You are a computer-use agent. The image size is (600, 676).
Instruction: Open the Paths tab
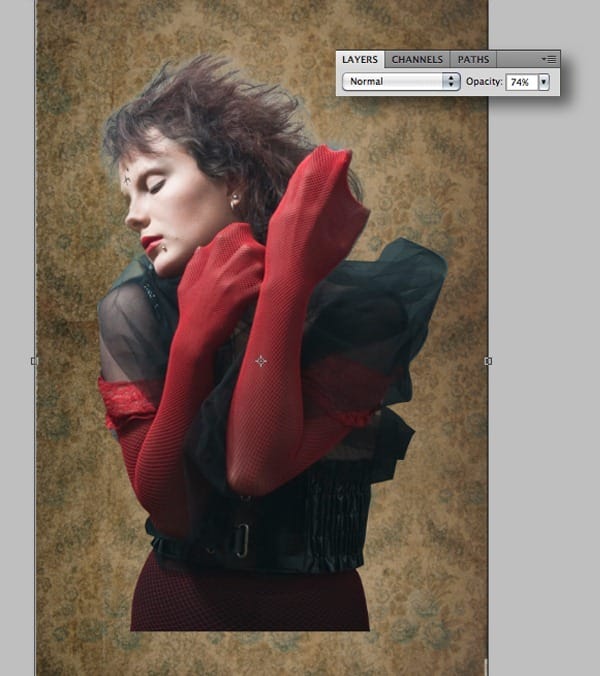pyautogui.click(x=473, y=59)
